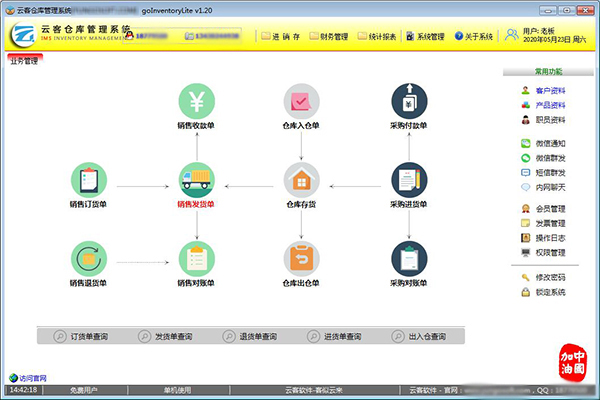The height and width of the screenshot is (400, 600).
Task: Open the 销售发货单 truck icon
Action: (197, 180)
